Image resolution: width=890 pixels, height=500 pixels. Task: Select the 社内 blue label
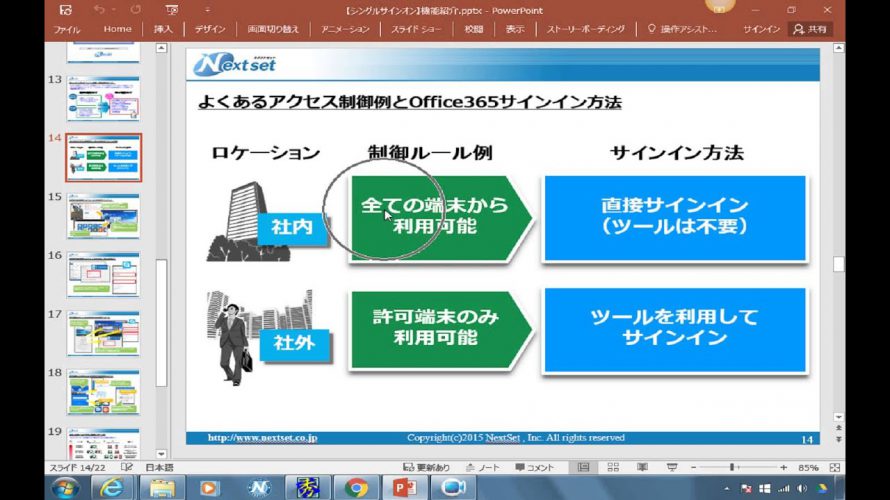click(292, 227)
